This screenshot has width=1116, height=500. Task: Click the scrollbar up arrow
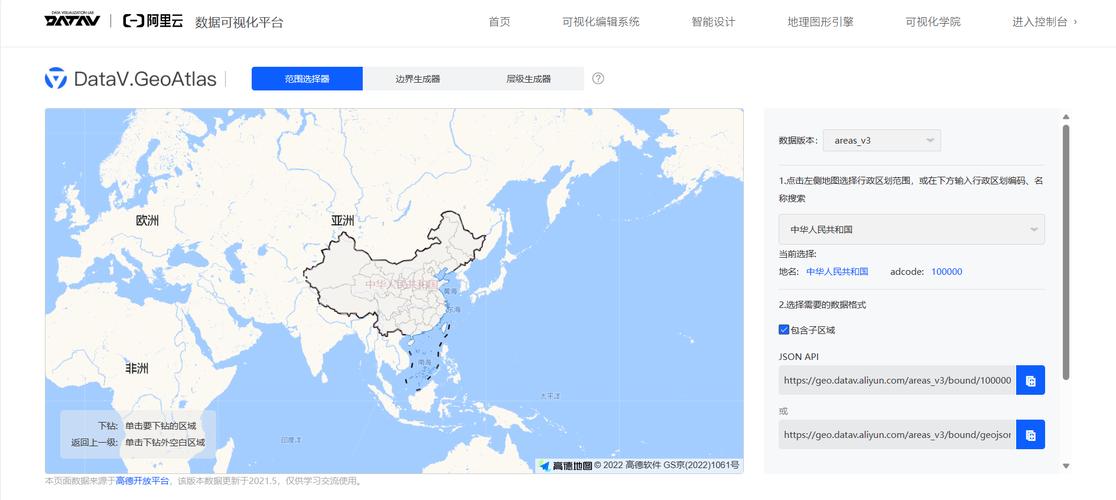point(1065,117)
